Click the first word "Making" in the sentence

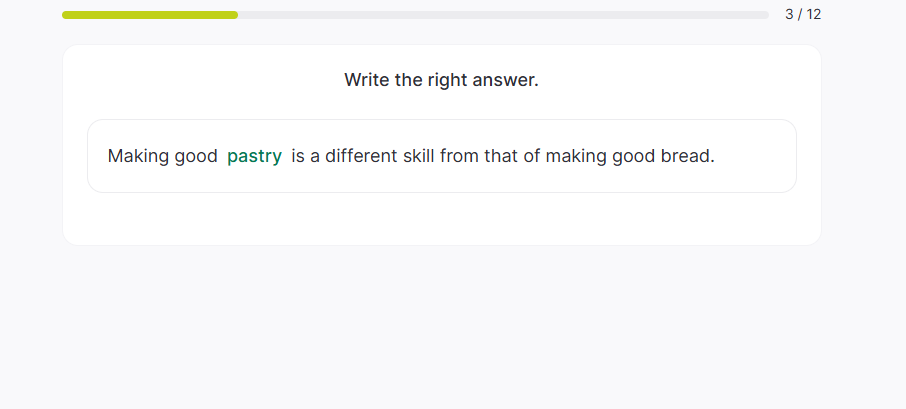[136, 156]
